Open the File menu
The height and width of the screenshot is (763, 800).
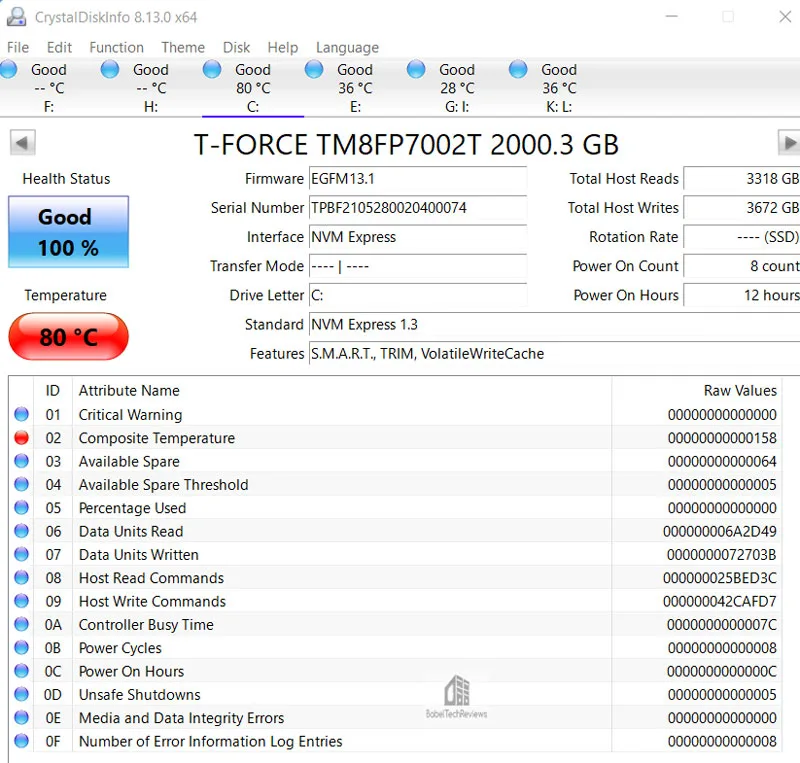pyautogui.click(x=18, y=47)
